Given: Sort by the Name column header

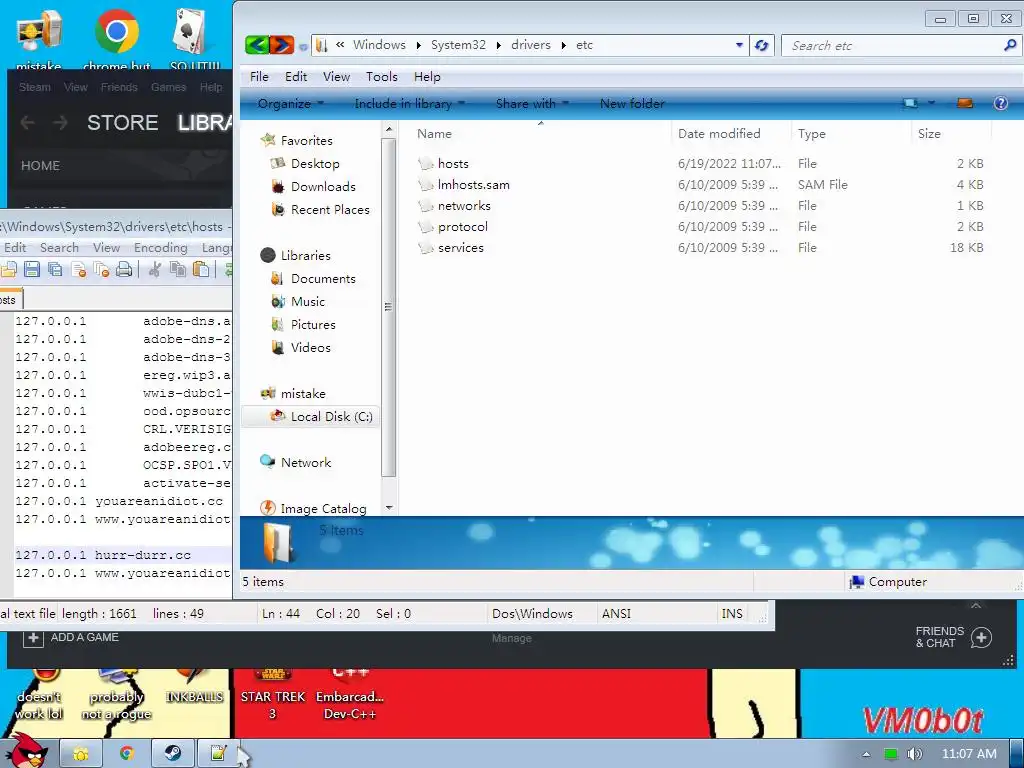Looking at the screenshot, I should point(434,133).
